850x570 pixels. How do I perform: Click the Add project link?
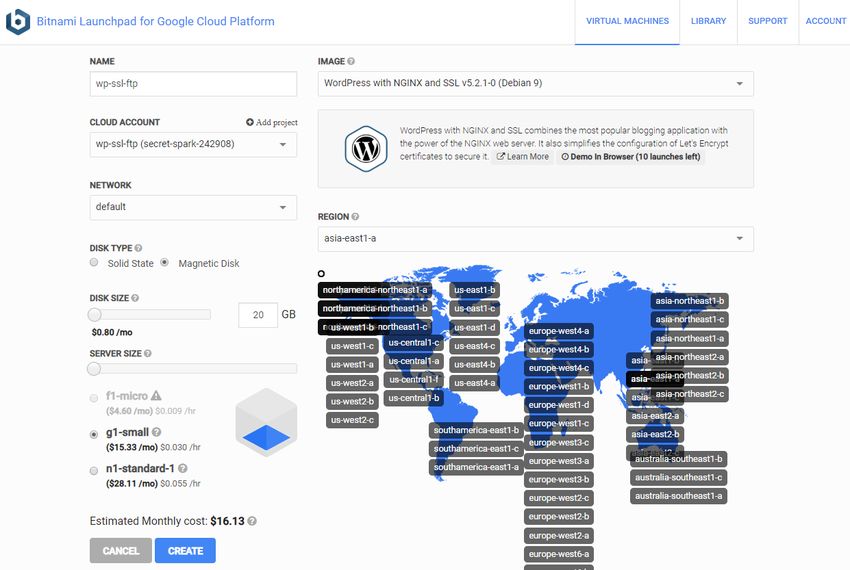click(x=272, y=122)
